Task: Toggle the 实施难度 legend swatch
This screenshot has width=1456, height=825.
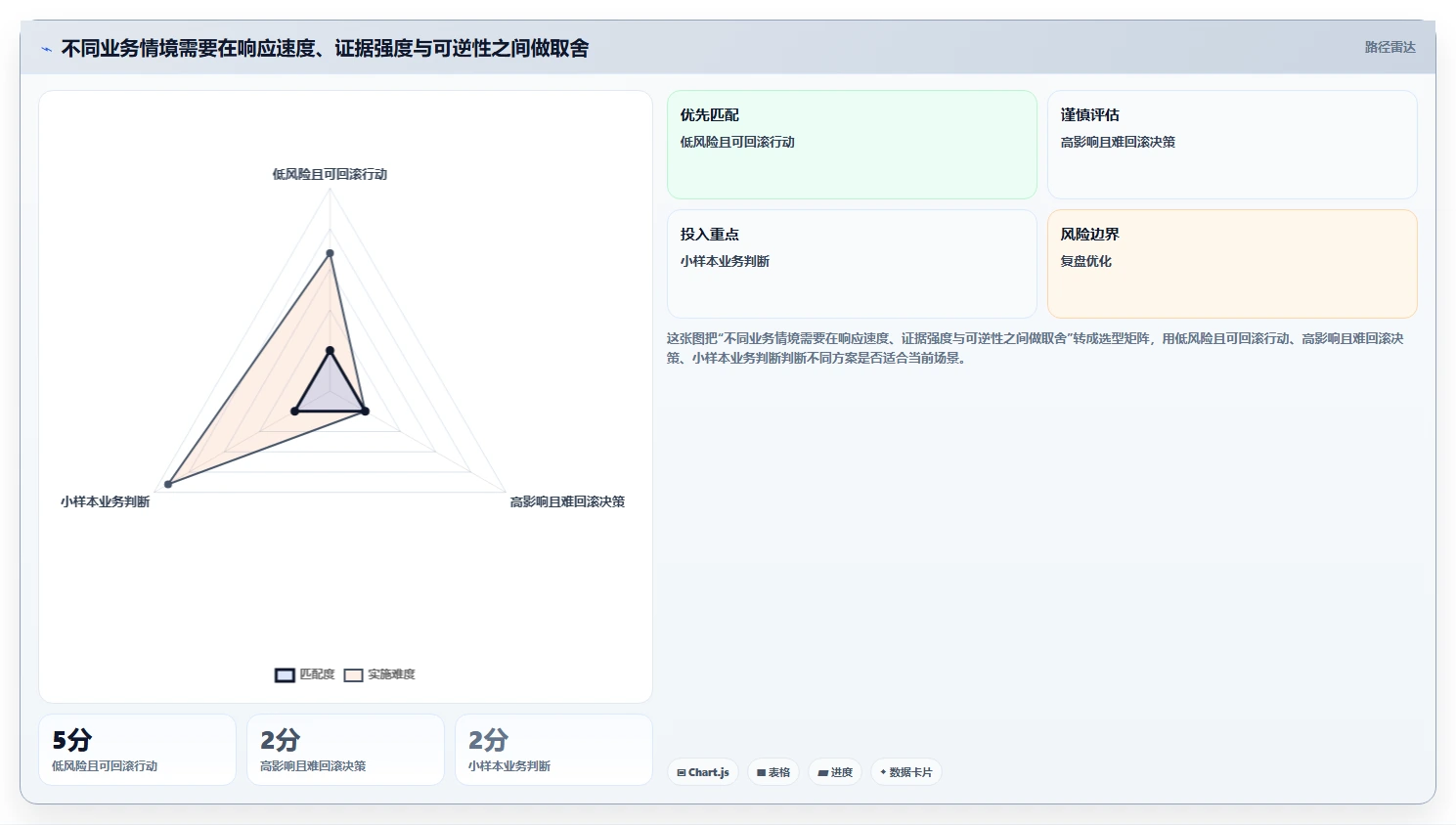Action: 353,674
